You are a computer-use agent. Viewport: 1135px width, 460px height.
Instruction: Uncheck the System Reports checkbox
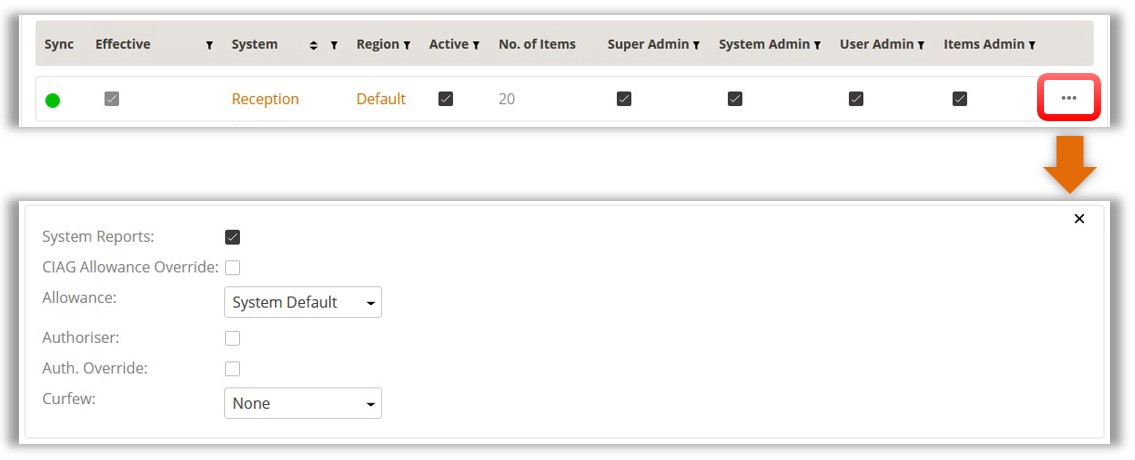click(x=233, y=237)
